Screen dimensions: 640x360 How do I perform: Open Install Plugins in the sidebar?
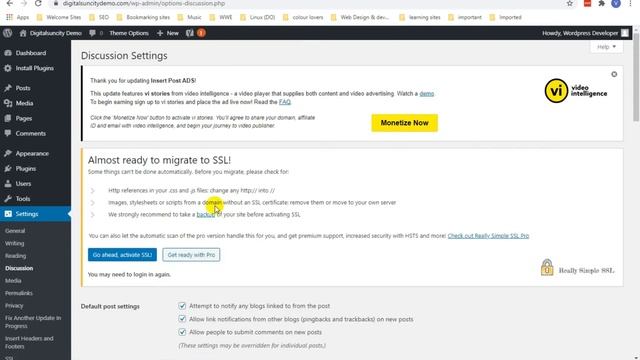pyautogui.click(x=35, y=68)
